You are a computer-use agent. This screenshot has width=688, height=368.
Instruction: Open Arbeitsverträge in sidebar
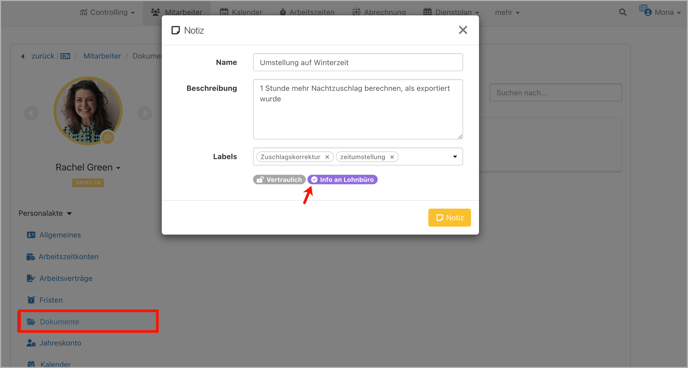[66, 278]
